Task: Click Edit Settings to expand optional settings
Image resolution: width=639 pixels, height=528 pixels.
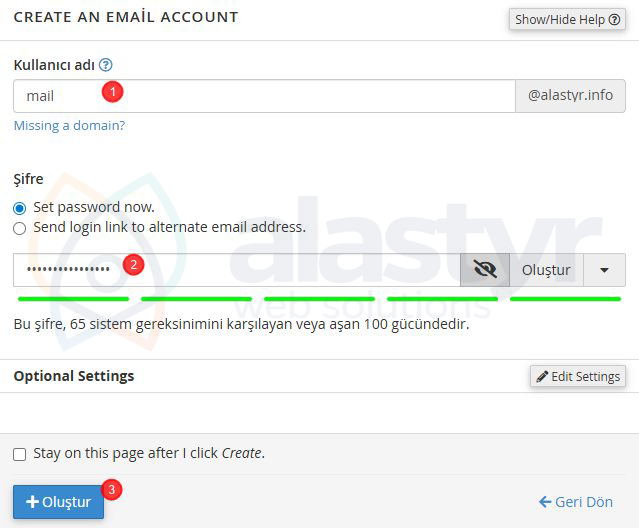Action: point(578,376)
